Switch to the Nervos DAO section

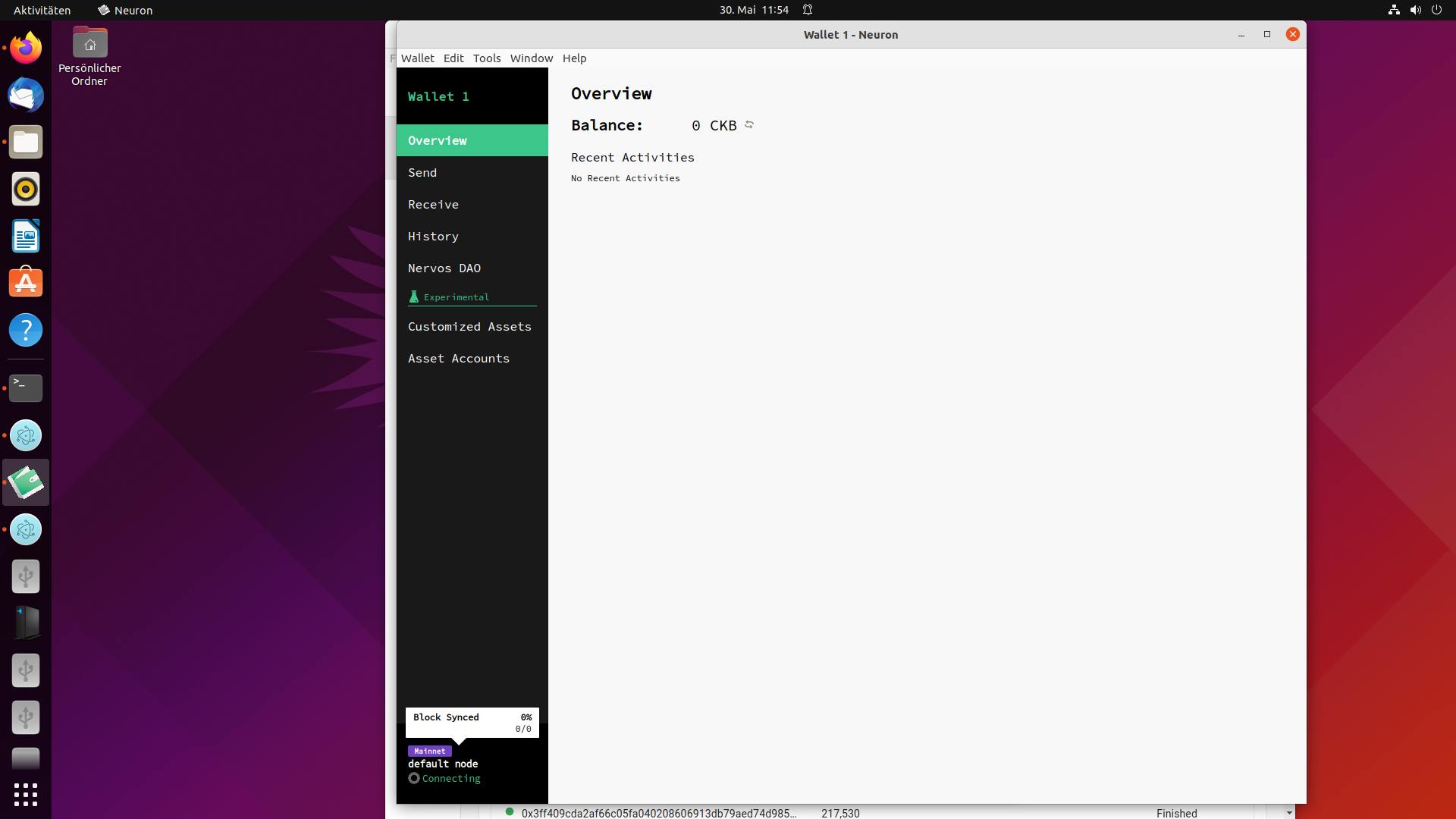[444, 268]
